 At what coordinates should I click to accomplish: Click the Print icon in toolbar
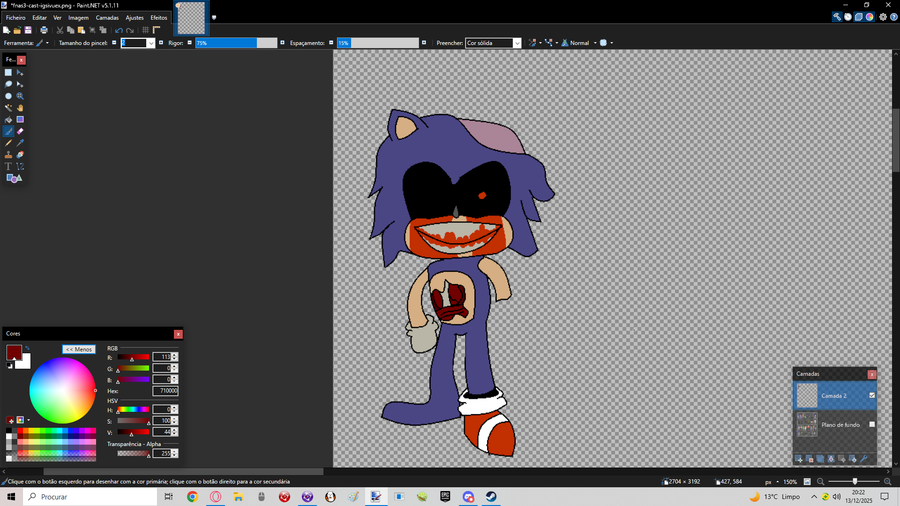[44, 30]
